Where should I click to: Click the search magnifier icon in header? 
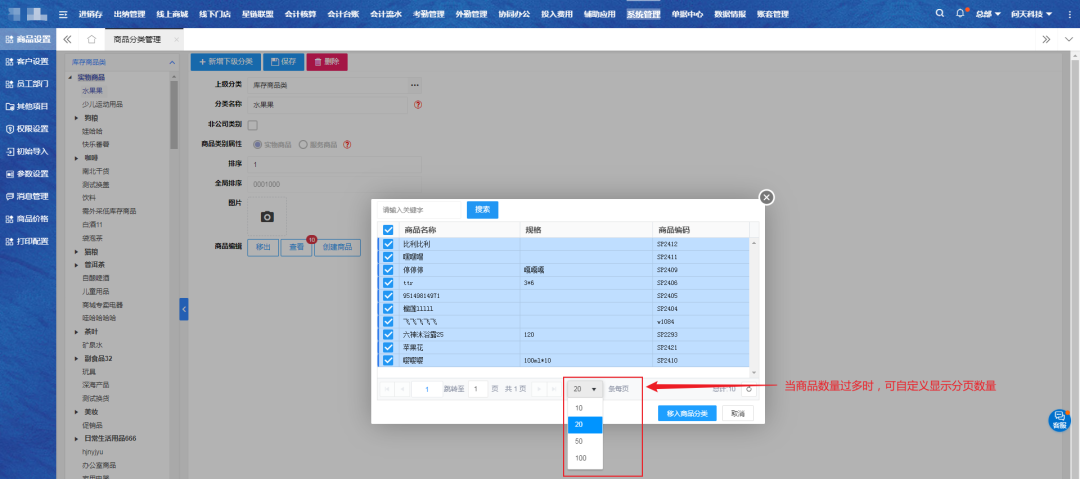coord(939,14)
